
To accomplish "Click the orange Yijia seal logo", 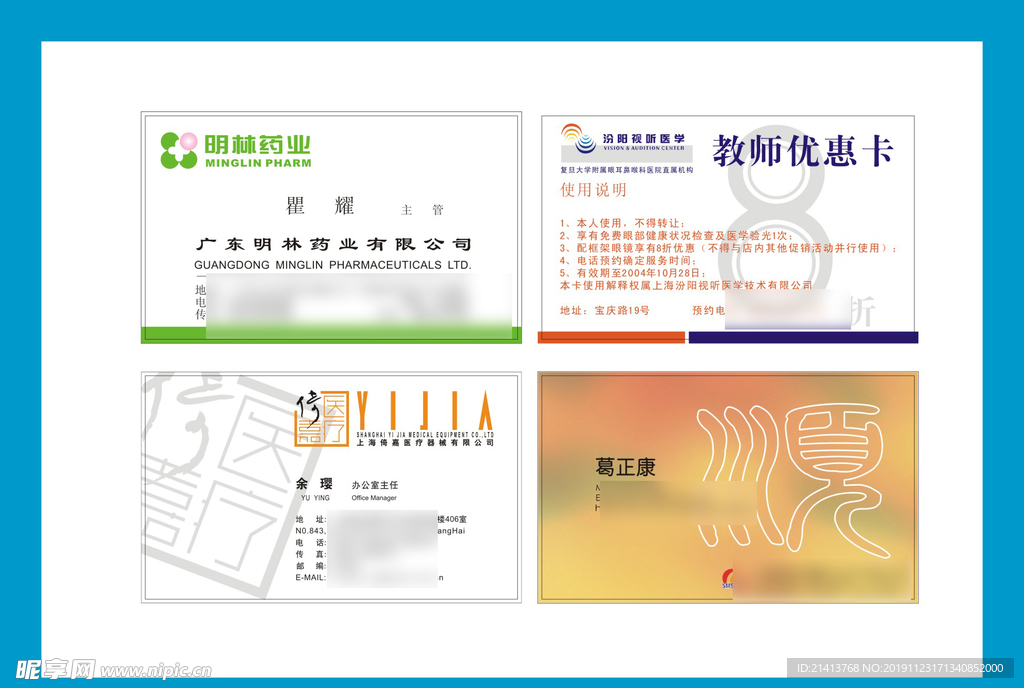I will pos(322,418).
